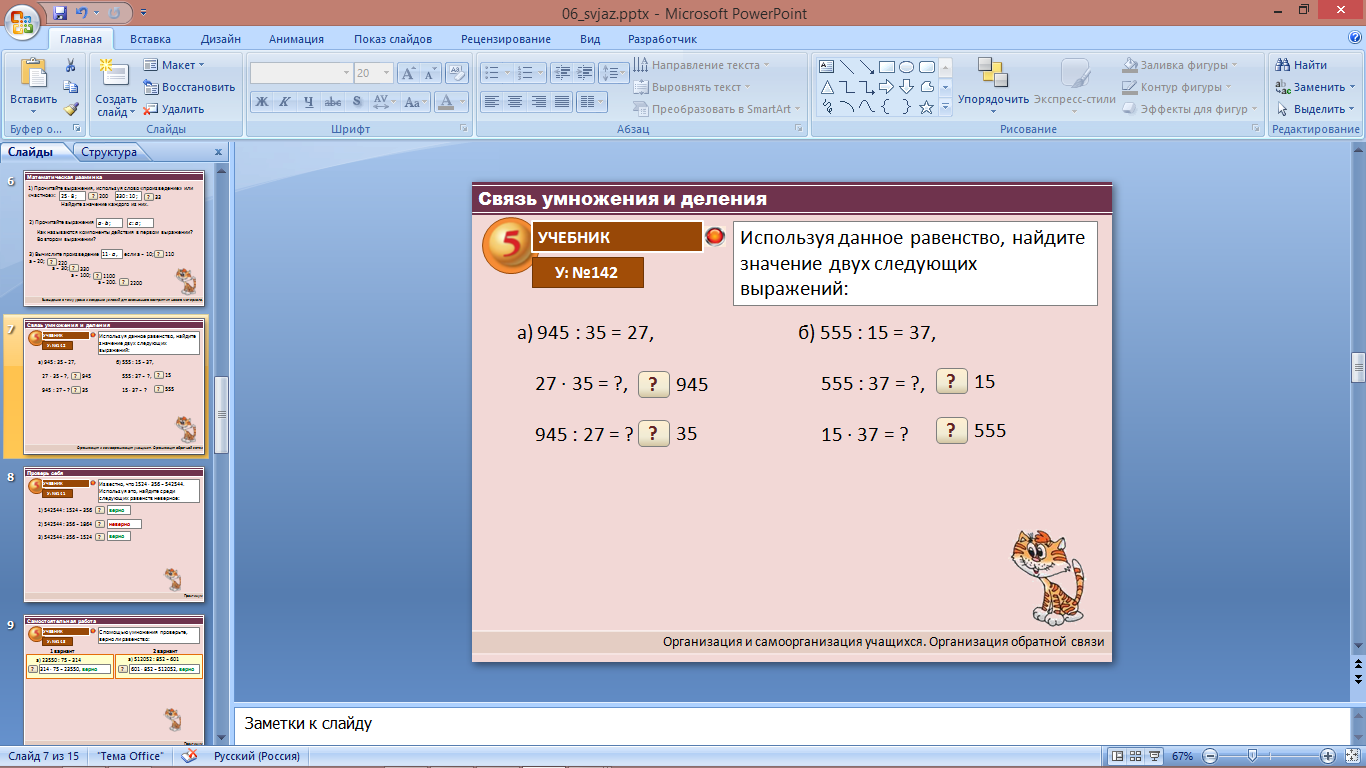Screen dimensions: 1366x768
Task: Toggle underline Ч formatting
Action: click(308, 101)
